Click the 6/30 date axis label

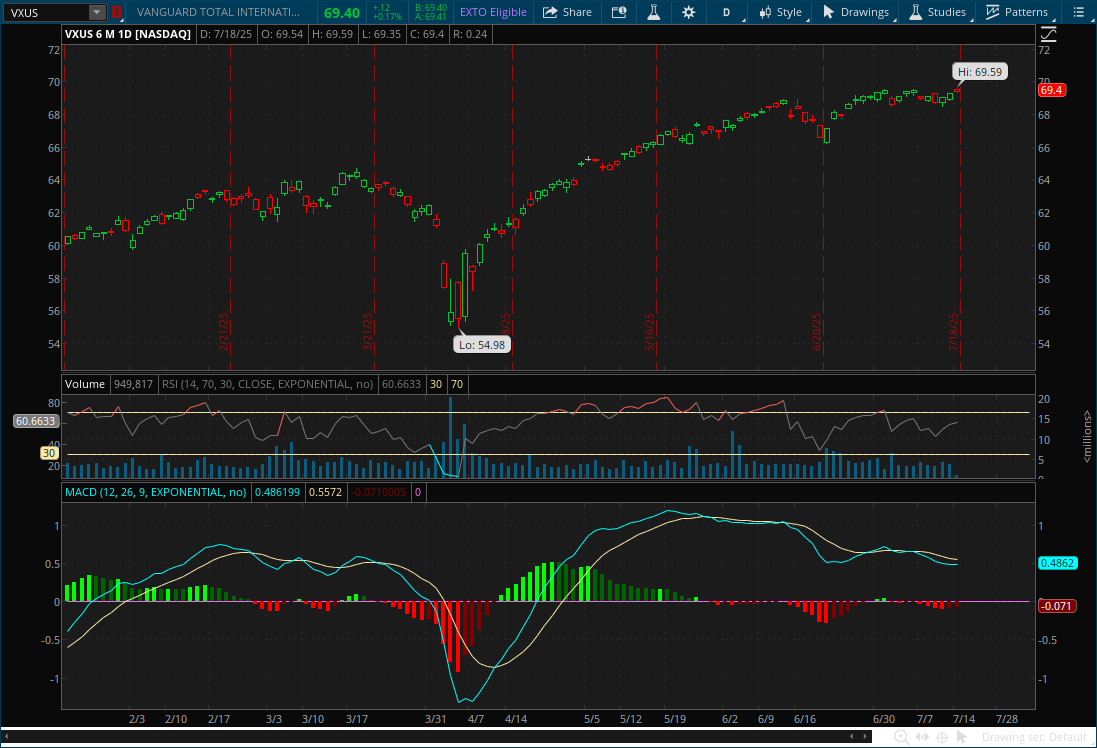884,719
